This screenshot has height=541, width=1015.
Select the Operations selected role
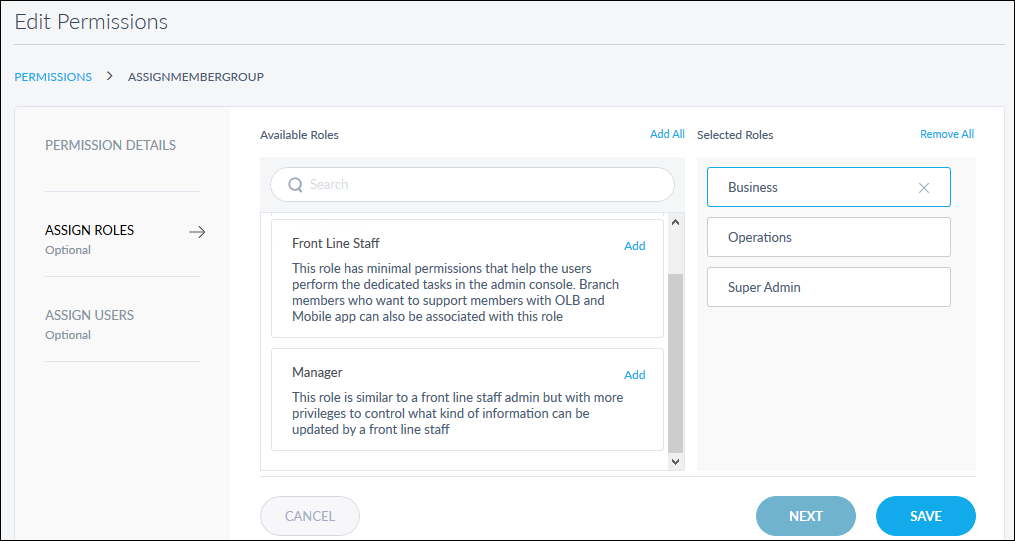pyautogui.click(x=829, y=237)
